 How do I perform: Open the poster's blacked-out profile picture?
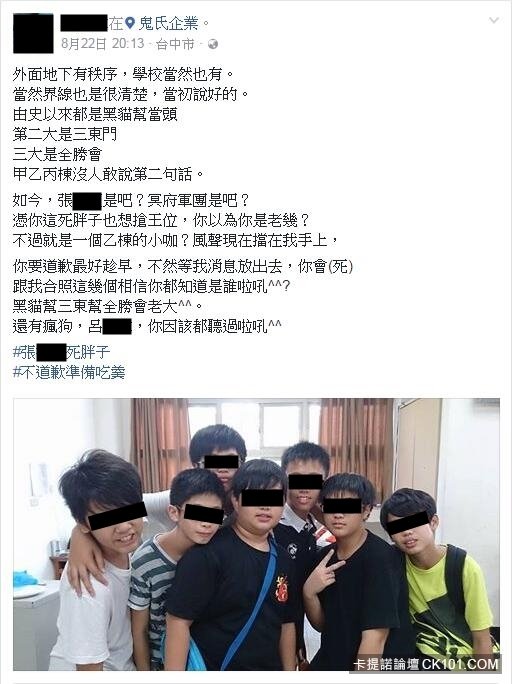click(33, 33)
